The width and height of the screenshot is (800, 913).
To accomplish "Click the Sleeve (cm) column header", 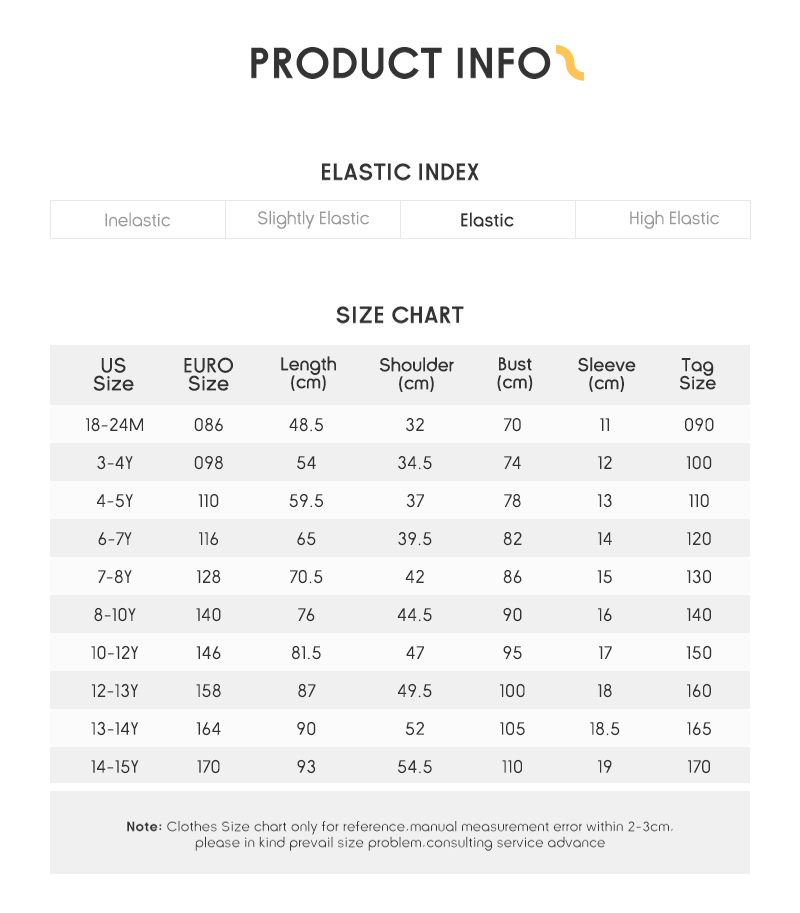I will click(606, 374).
